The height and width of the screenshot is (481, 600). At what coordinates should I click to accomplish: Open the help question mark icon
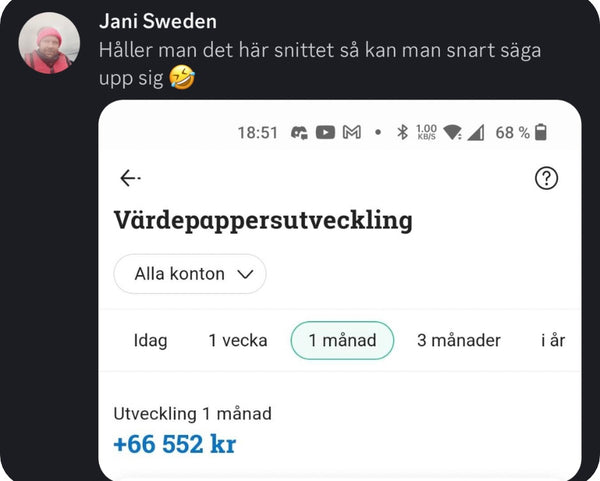(x=546, y=178)
